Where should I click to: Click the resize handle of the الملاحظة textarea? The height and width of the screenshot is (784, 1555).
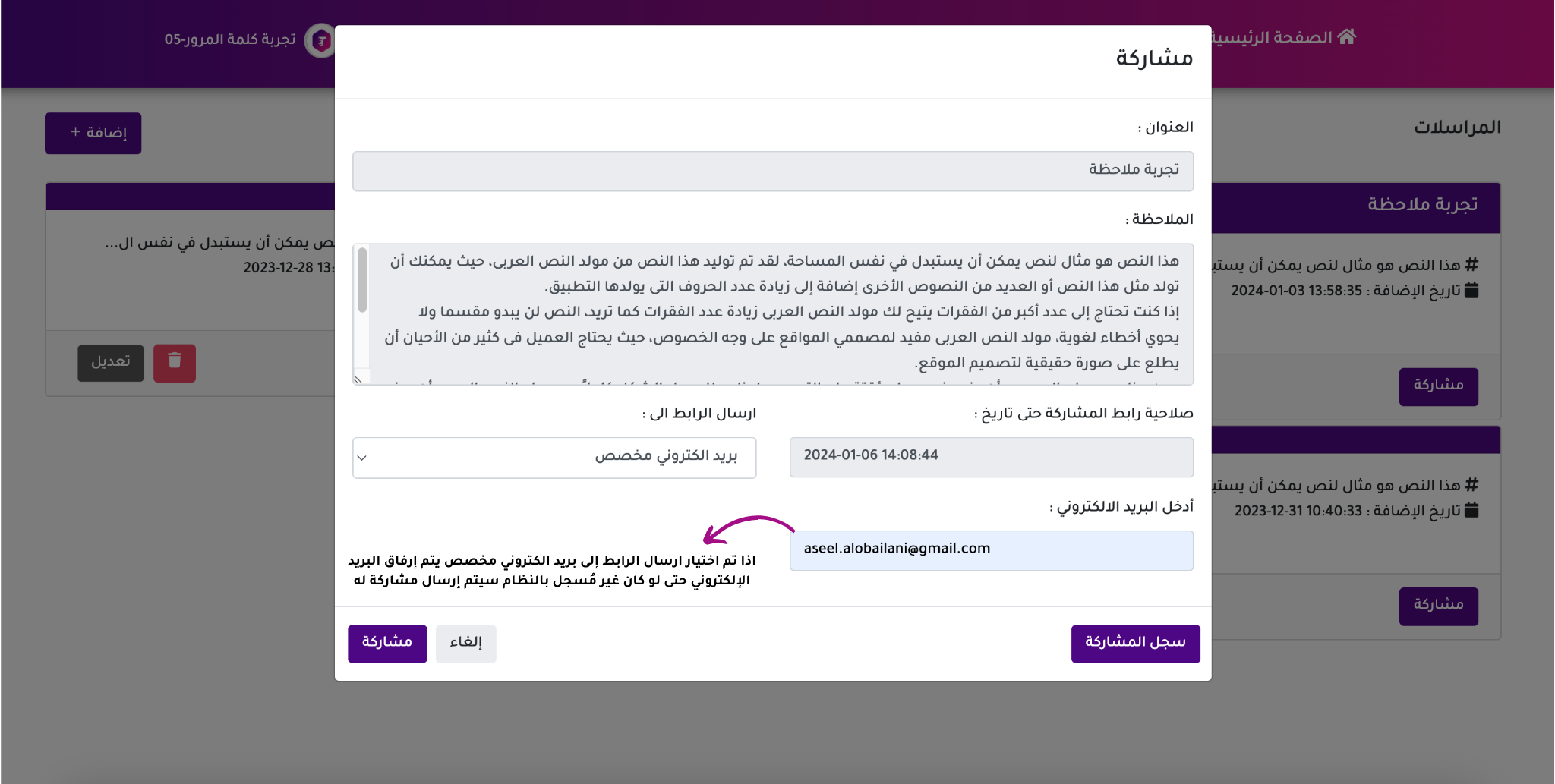click(x=358, y=379)
